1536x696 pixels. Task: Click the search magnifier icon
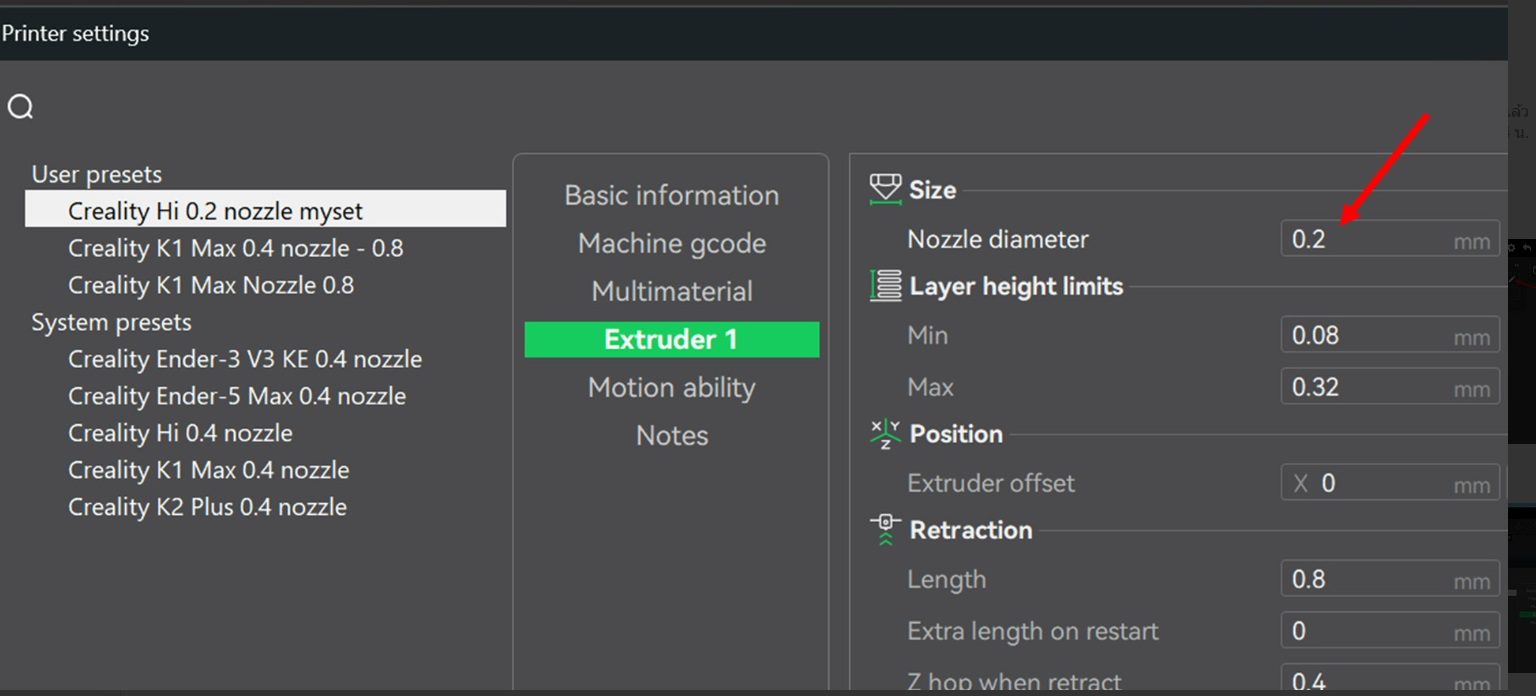[21, 107]
